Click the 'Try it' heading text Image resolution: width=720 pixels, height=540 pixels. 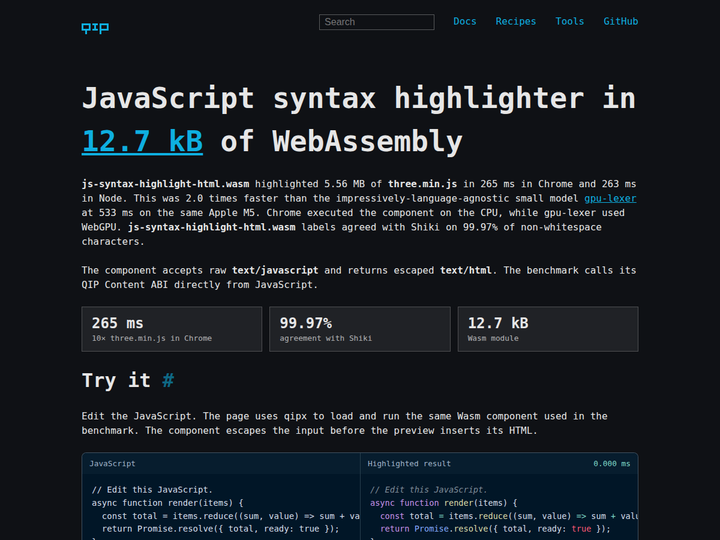coord(116,380)
